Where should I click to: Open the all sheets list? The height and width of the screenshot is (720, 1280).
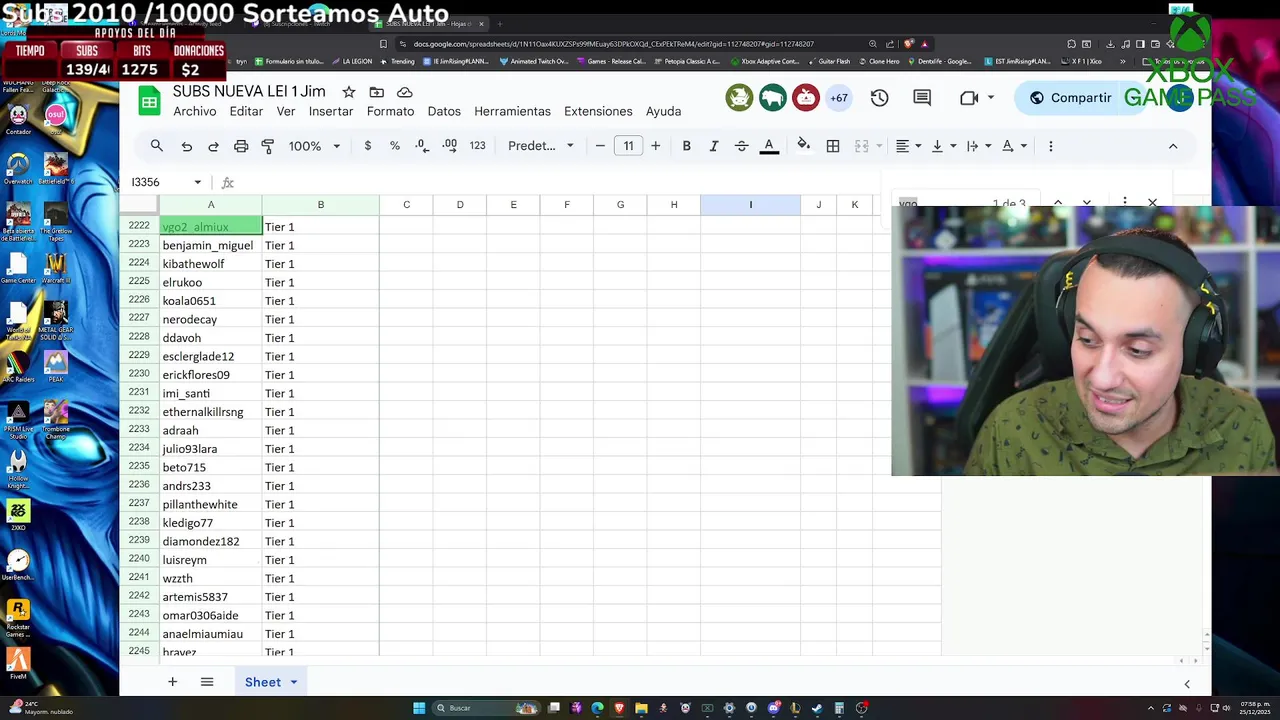pyautogui.click(x=207, y=682)
